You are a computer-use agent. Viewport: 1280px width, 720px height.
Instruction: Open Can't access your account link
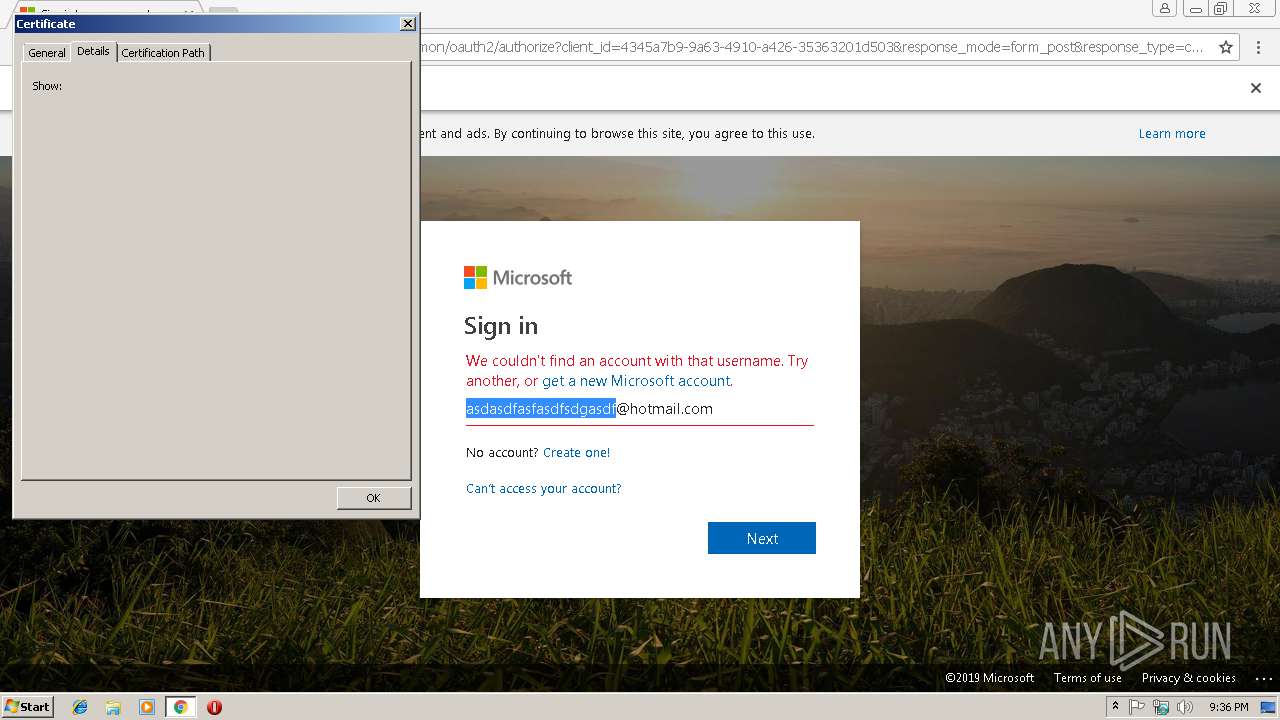tap(544, 489)
